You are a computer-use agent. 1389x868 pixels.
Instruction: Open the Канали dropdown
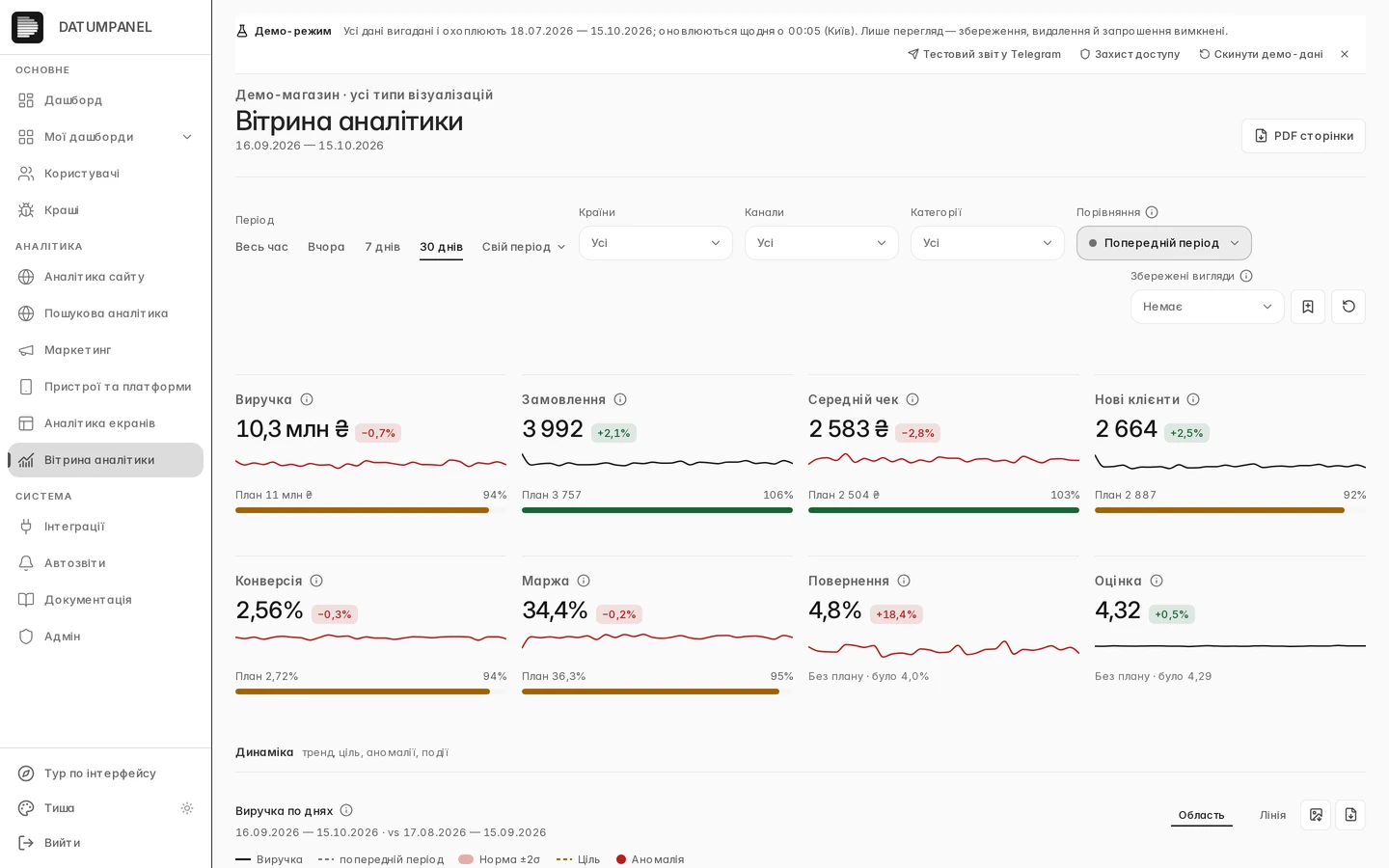click(822, 243)
